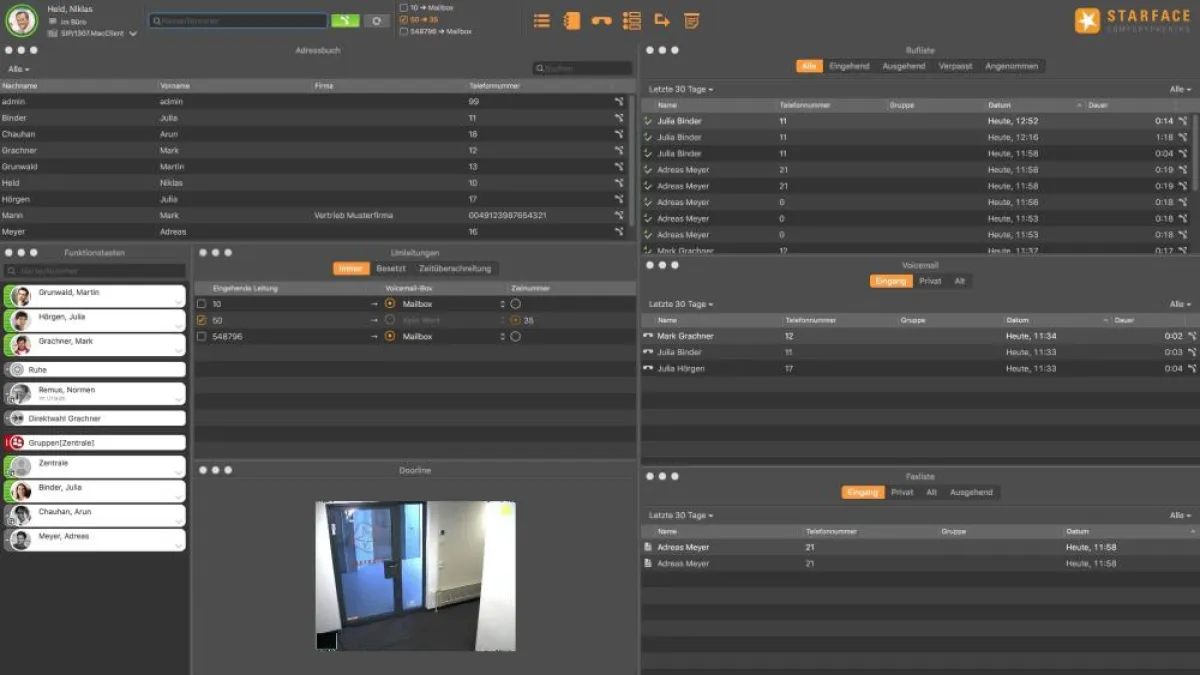Image resolution: width=1200 pixels, height=675 pixels.
Task: Uncheck the redirect checkbox for line 50
Action: [x=202, y=320]
